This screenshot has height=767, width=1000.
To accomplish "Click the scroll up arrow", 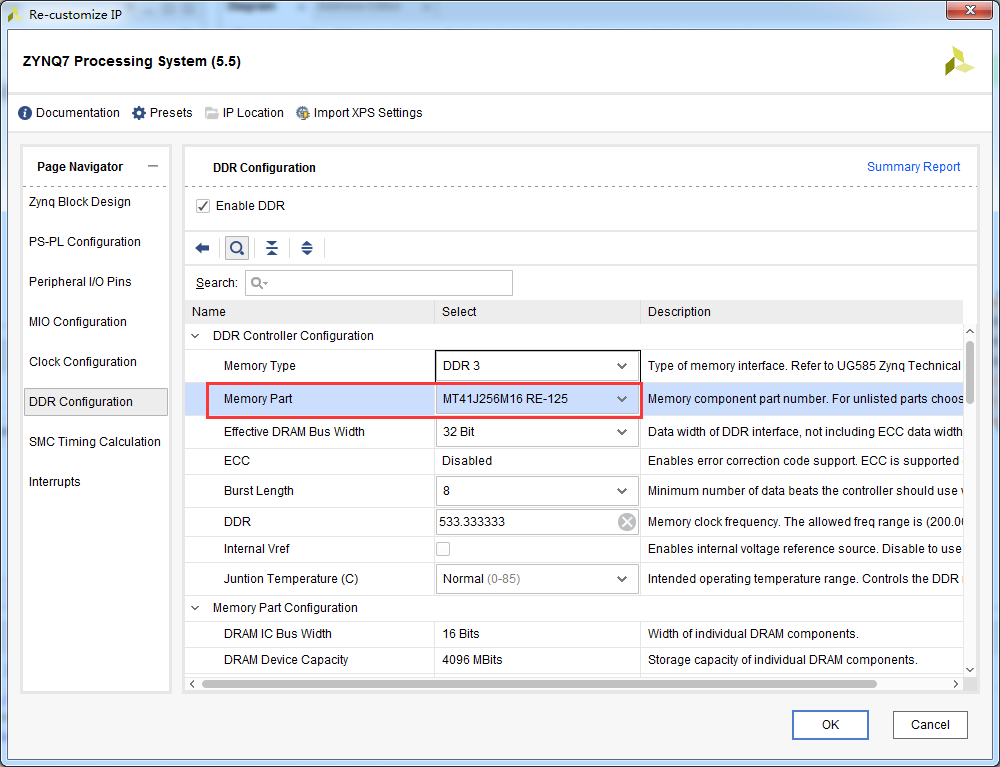I will (x=970, y=332).
